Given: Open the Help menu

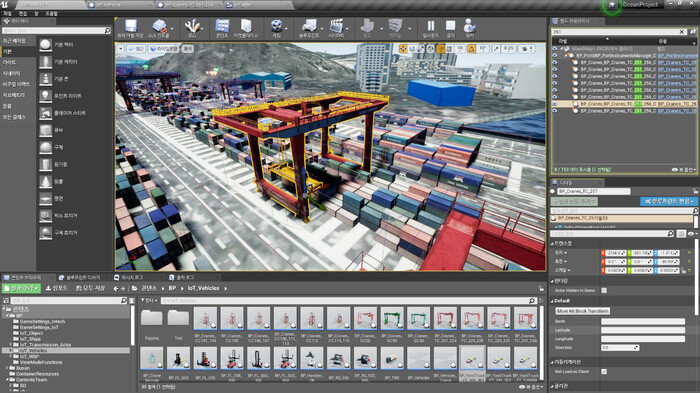Looking at the screenshot, I should click(51, 14).
